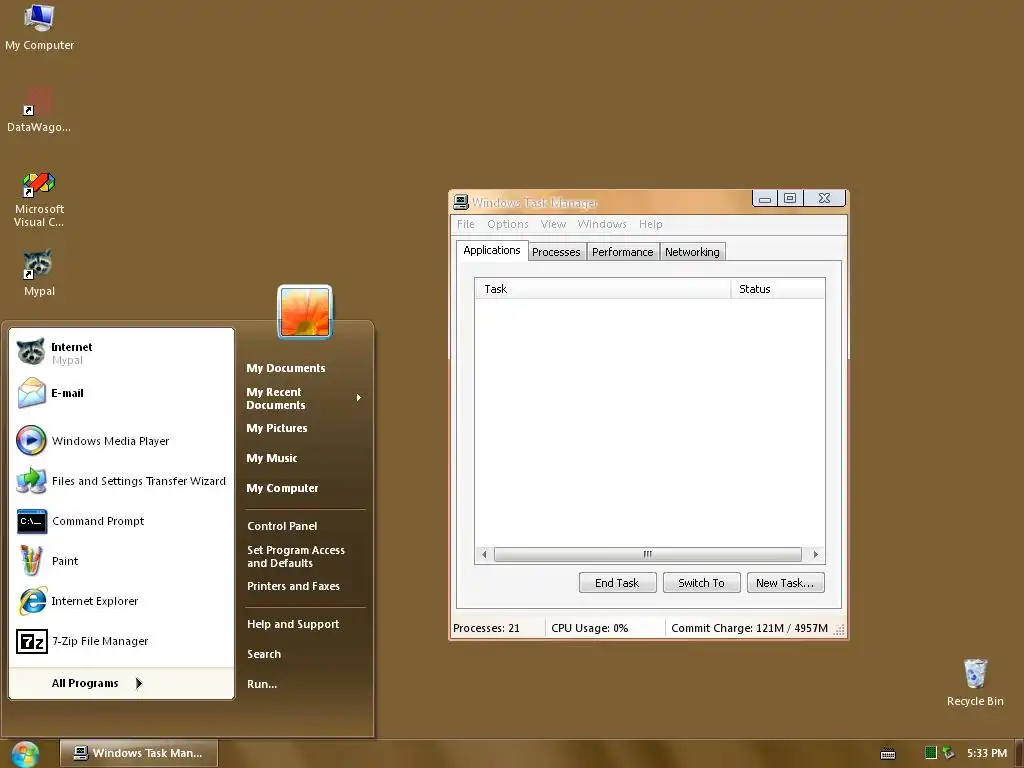The width and height of the screenshot is (1024, 768).
Task: Expand My Recent Documents submenu
Action: click(x=304, y=398)
